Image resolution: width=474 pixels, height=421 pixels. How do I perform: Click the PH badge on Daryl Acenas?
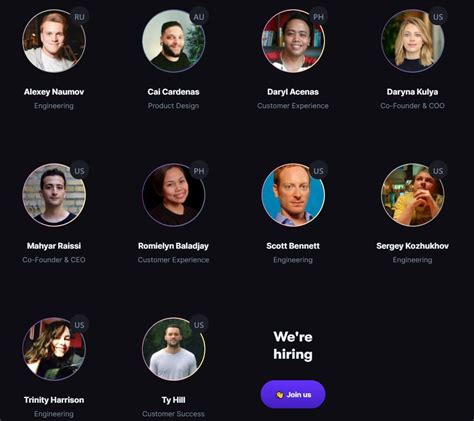click(x=318, y=17)
